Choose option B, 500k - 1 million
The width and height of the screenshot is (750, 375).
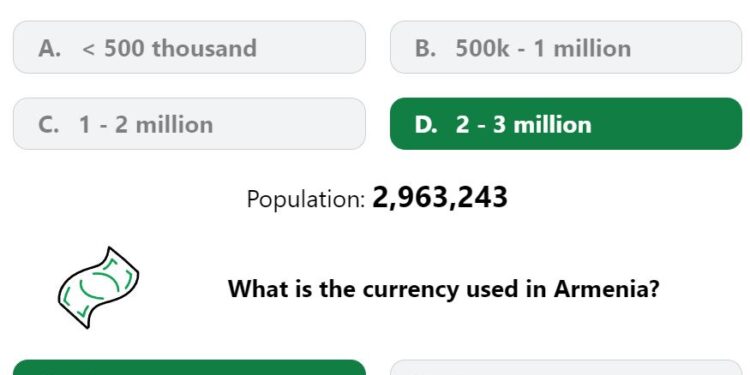(x=566, y=47)
